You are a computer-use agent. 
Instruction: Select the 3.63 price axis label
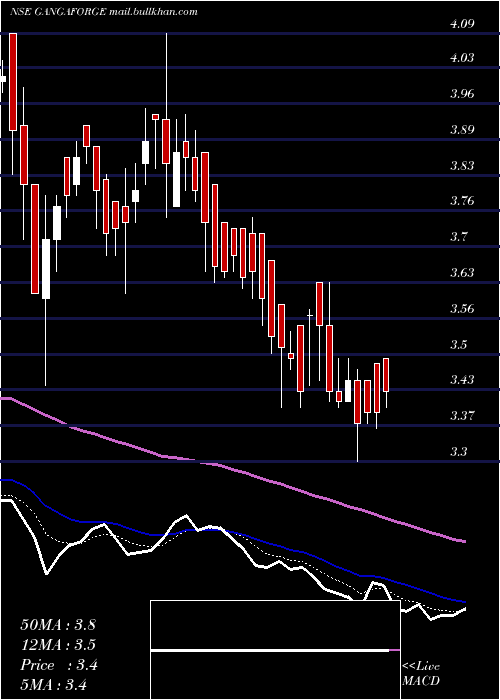click(x=461, y=272)
